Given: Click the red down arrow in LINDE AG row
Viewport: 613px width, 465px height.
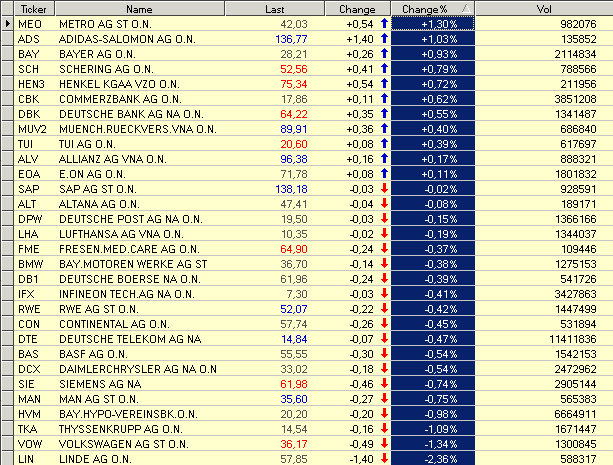Looking at the screenshot, I should tap(384, 458).
